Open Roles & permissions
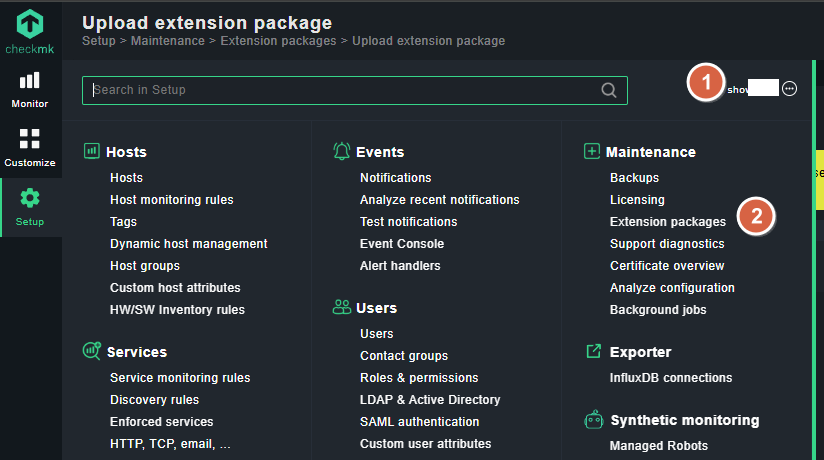Viewport: 824px width, 460px height. [x=419, y=378]
